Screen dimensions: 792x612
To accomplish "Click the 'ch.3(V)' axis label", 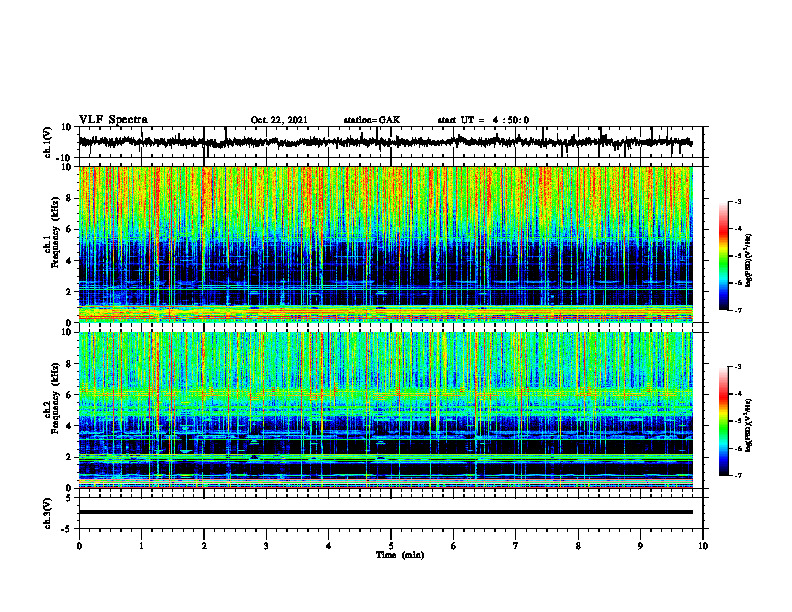I will point(48,514).
